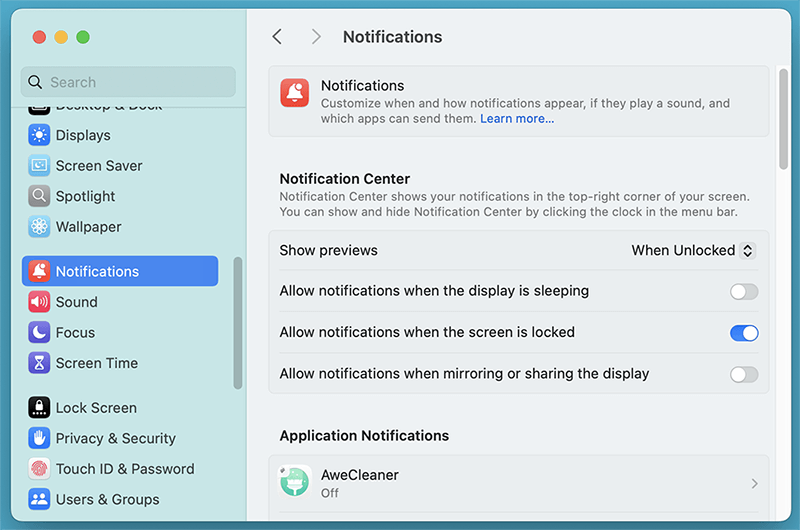Open Lock Screen settings
Screen dimensions: 800x530
(x=120, y=408)
